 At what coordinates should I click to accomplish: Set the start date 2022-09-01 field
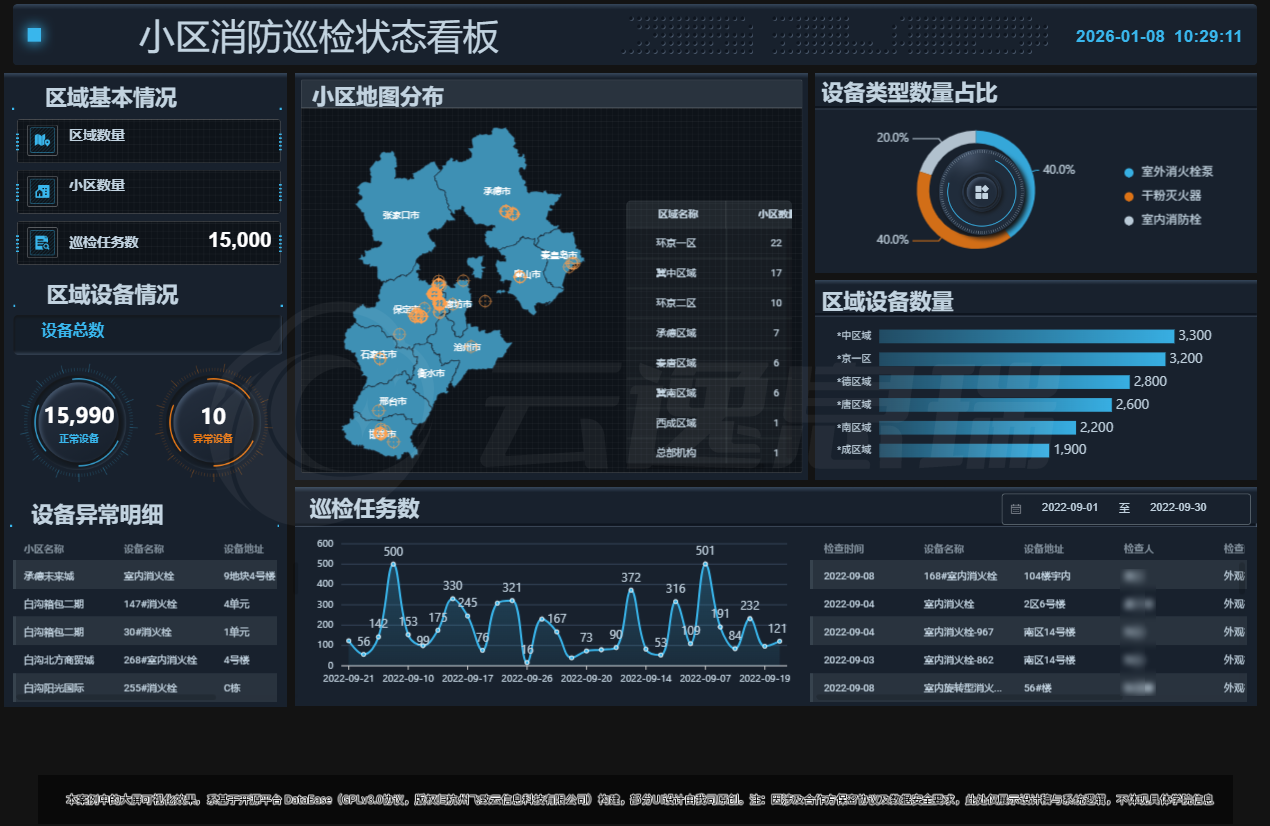point(1069,508)
